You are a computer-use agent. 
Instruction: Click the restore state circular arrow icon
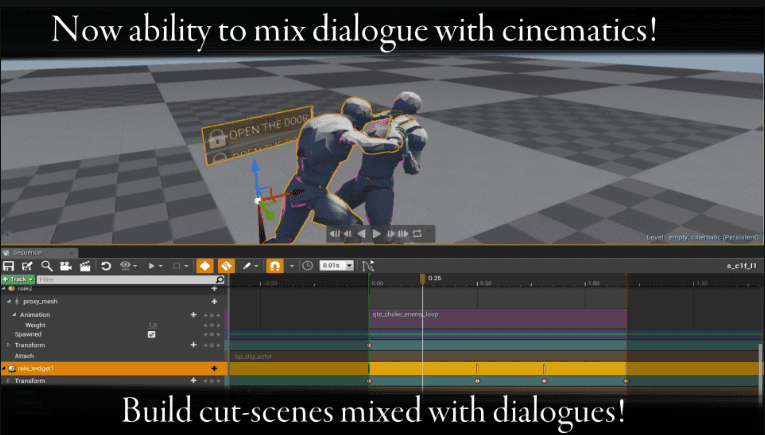(106, 266)
